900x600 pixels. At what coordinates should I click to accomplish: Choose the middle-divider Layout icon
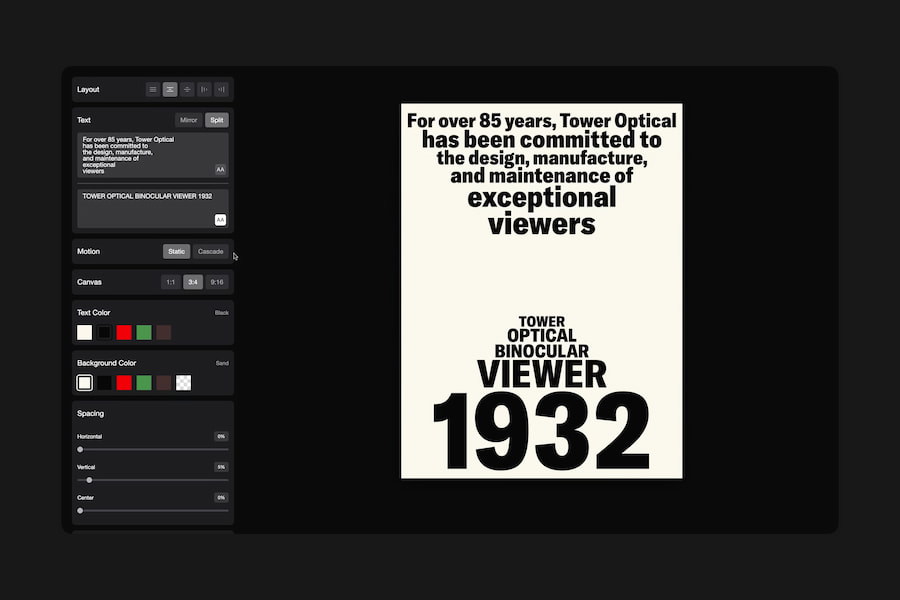point(187,90)
